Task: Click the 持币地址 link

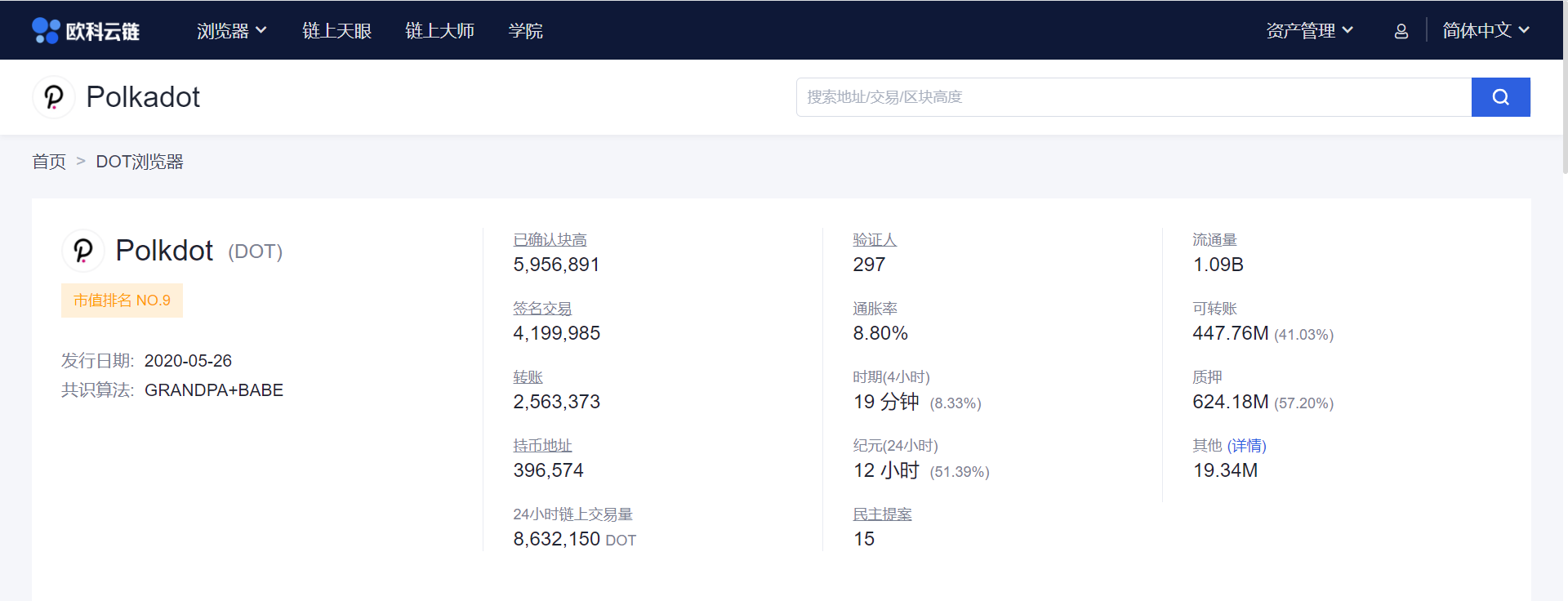Action: click(x=542, y=446)
